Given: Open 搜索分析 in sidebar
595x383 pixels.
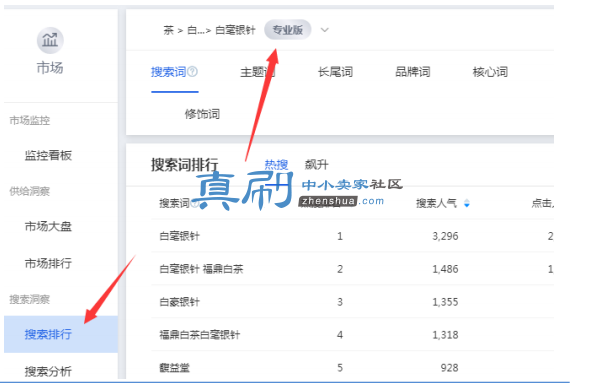Looking at the screenshot, I should pos(48,371).
